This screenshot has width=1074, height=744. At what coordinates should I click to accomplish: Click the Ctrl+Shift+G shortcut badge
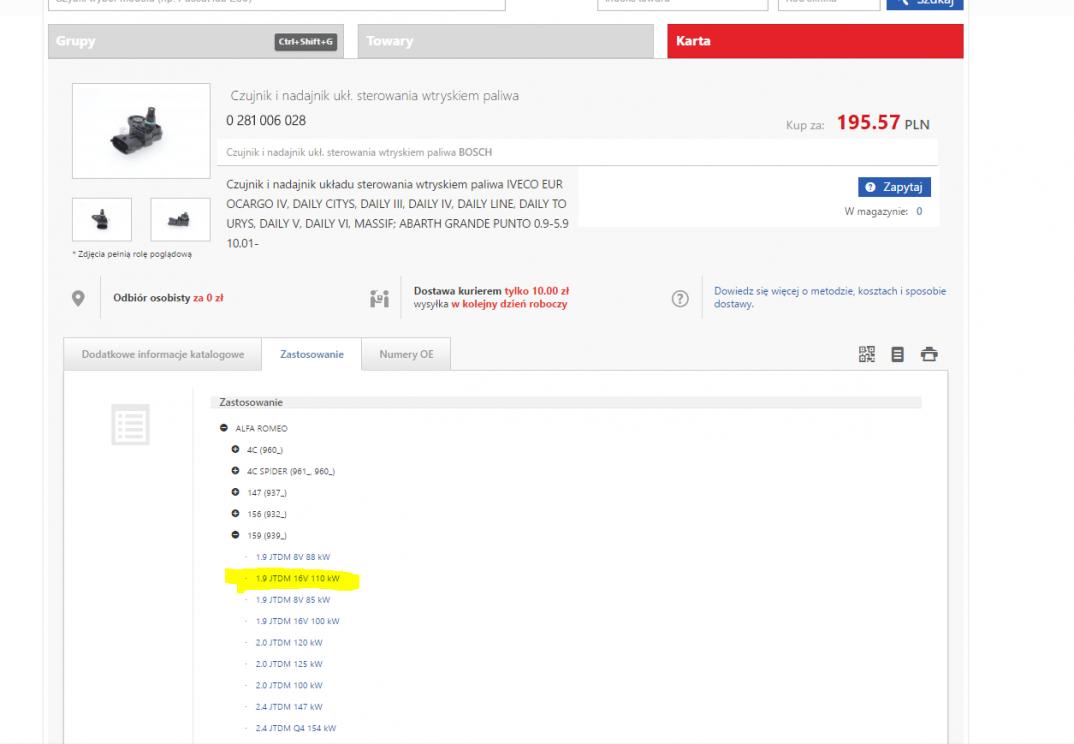pos(305,42)
